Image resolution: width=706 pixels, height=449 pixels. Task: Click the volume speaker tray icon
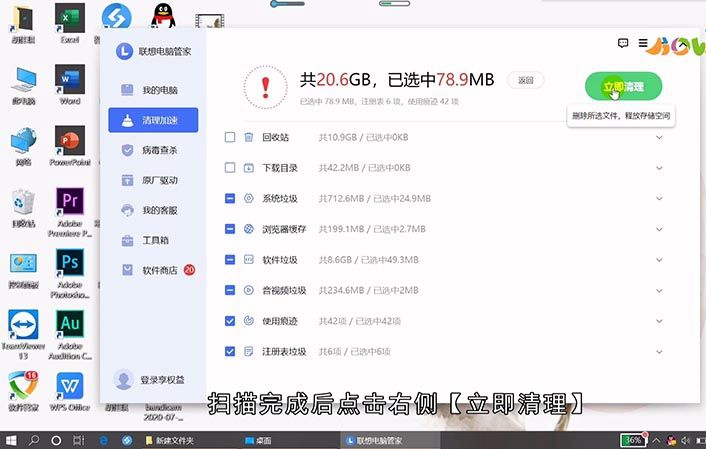[x=685, y=440]
